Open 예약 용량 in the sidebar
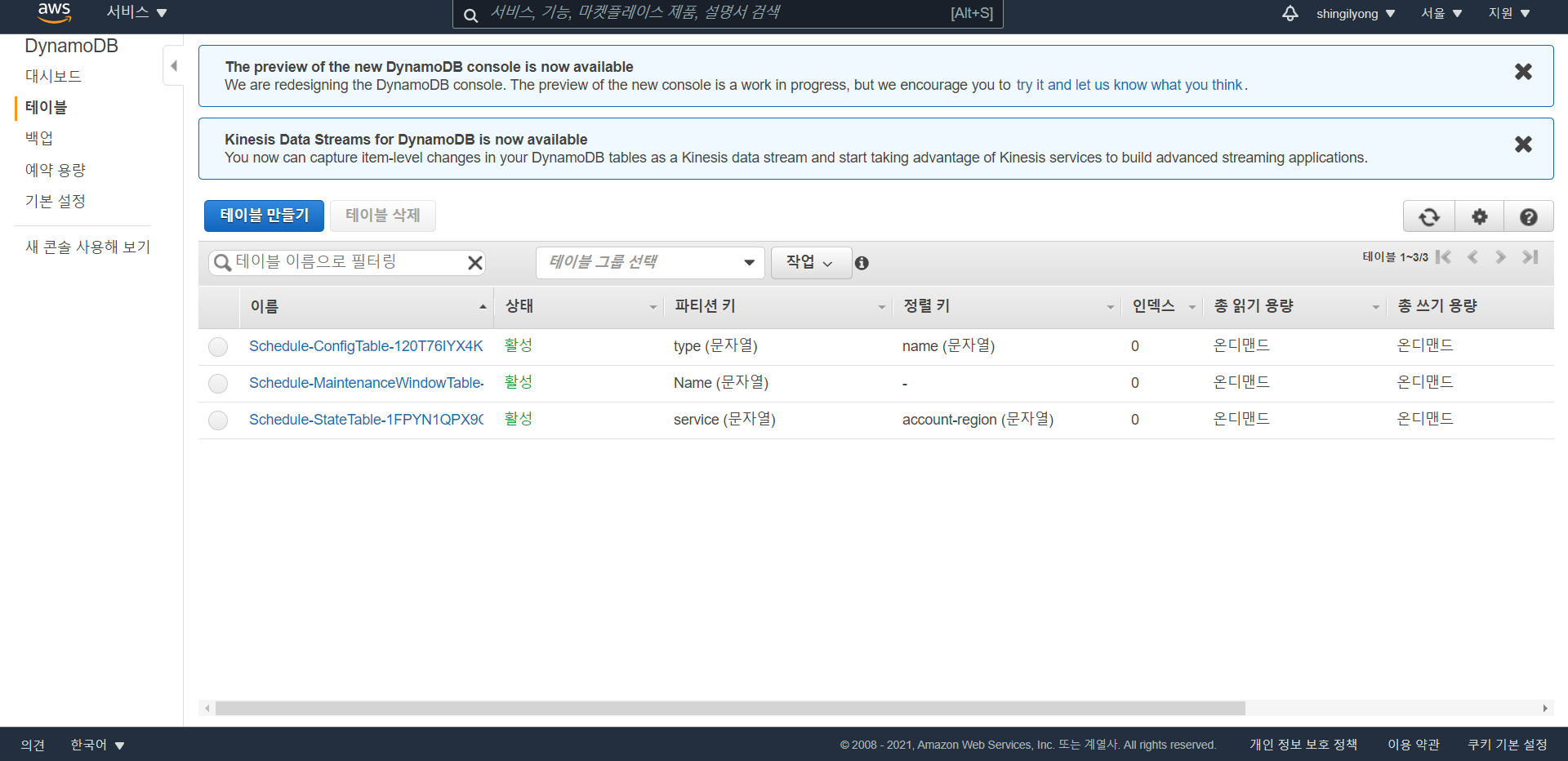This screenshot has height=761, width=1568. [x=55, y=170]
